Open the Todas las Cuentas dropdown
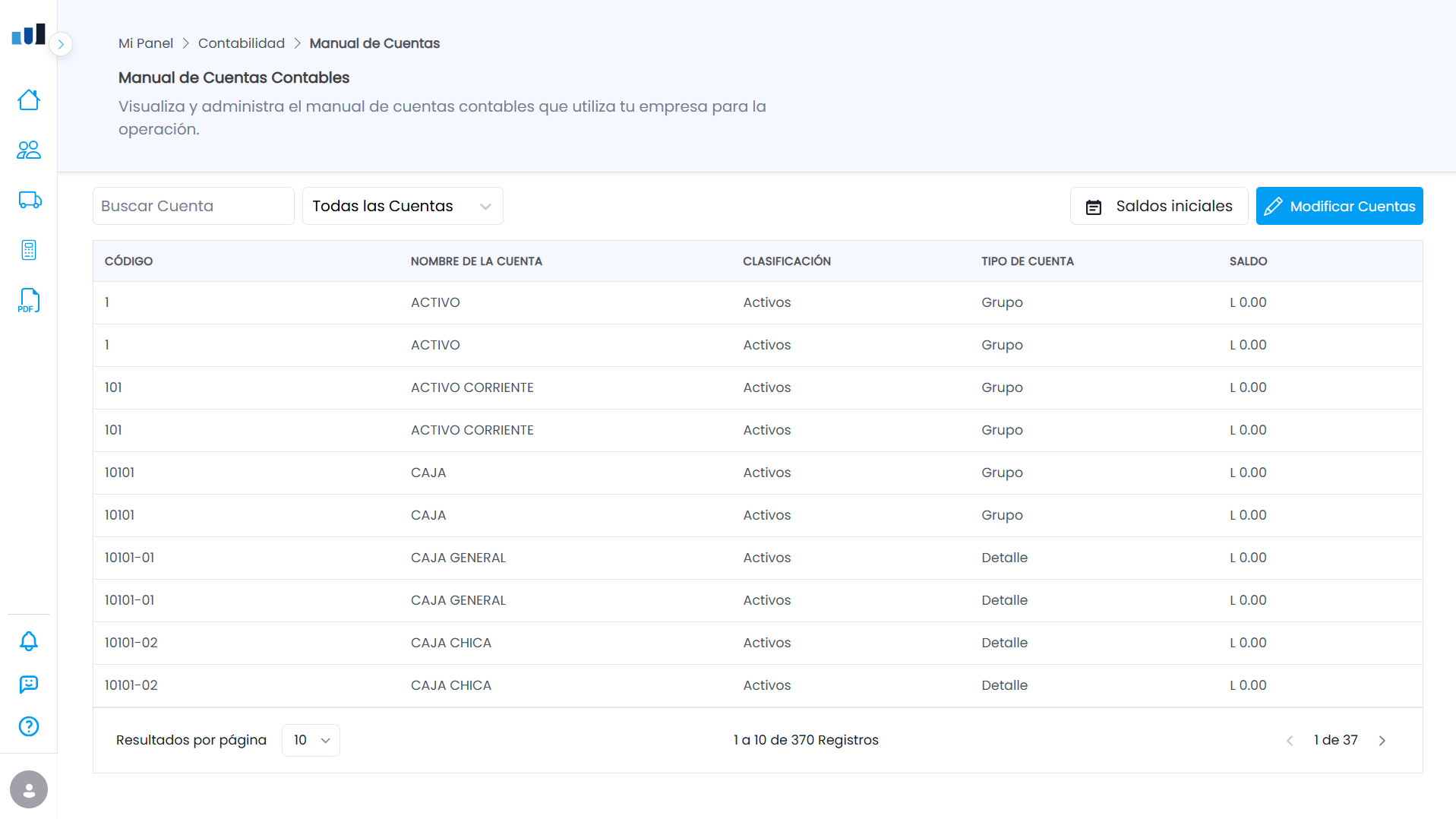 click(403, 206)
